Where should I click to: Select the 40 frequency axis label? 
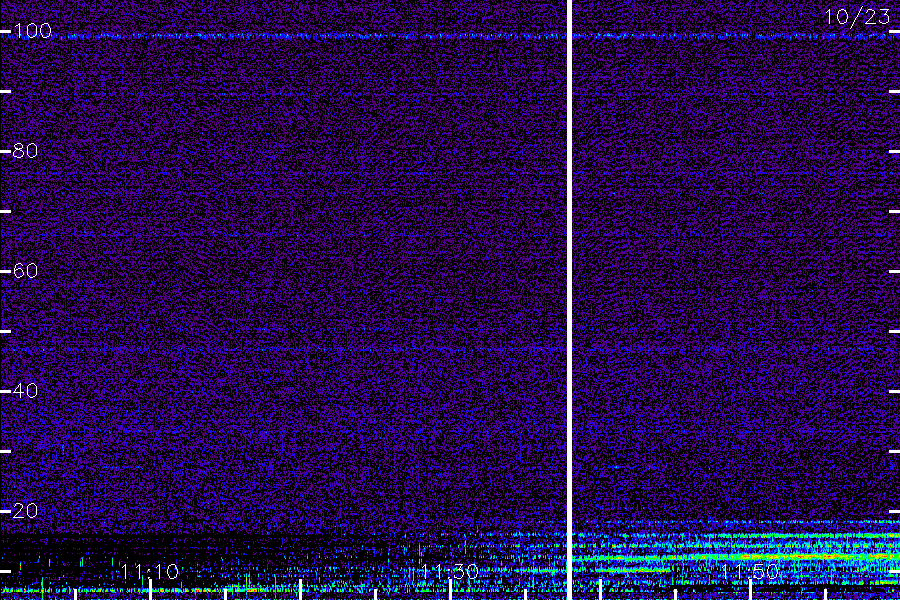tap(25, 390)
